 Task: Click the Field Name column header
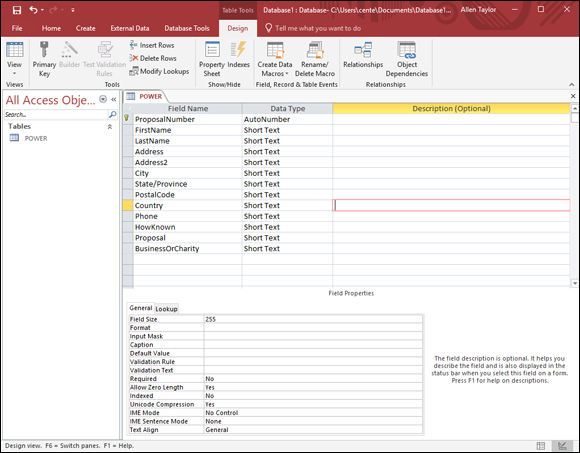pos(188,108)
